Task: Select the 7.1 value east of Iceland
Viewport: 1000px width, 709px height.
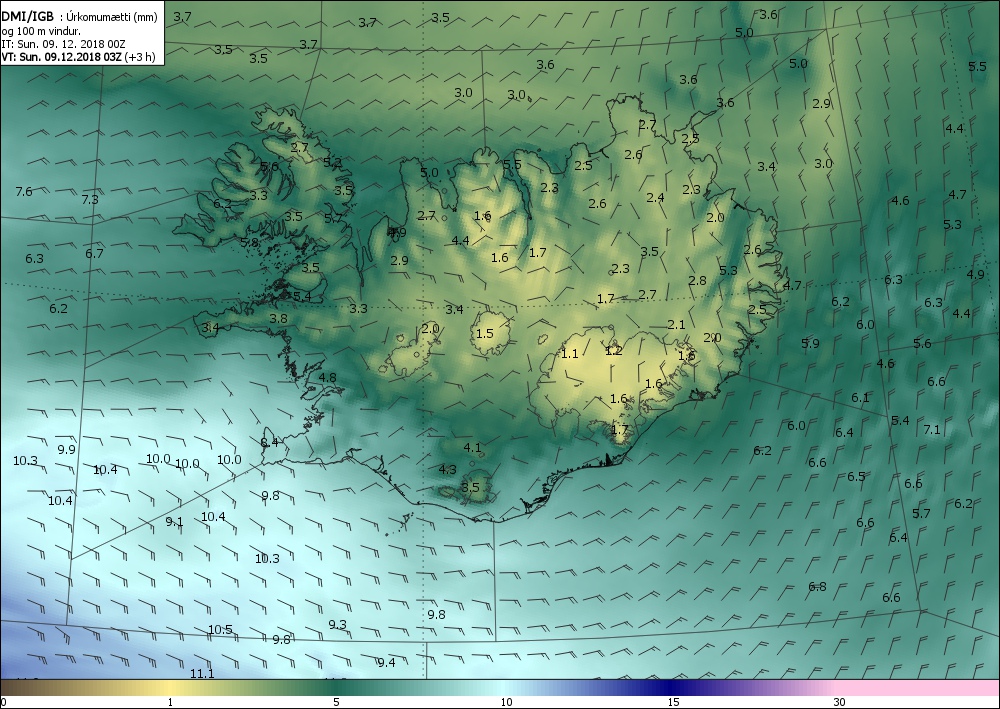Action: [x=932, y=429]
